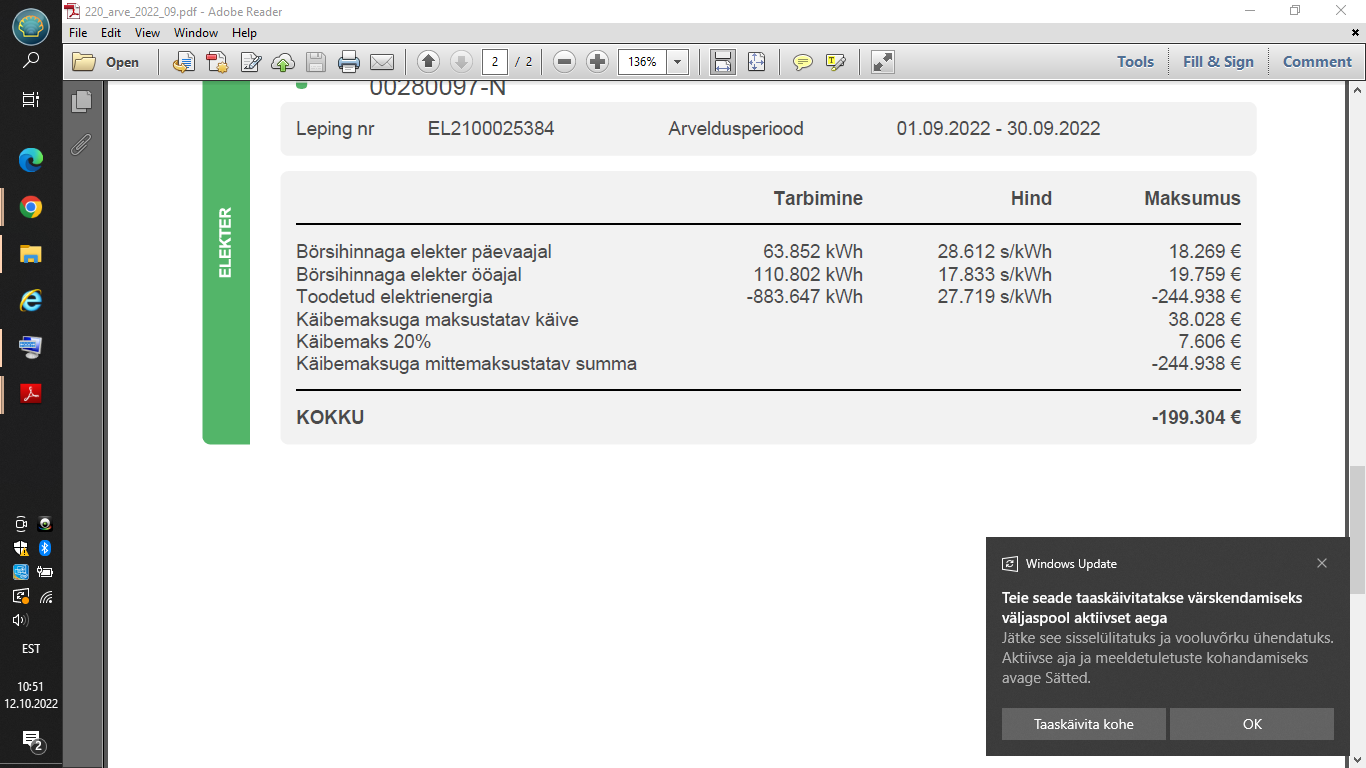Open the Attachments paperclip panel
This screenshot has width=1366, height=768.
click(x=81, y=145)
